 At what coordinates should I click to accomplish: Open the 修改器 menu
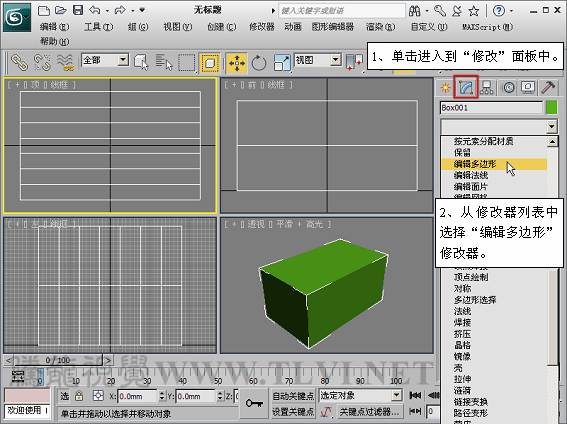pos(261,27)
